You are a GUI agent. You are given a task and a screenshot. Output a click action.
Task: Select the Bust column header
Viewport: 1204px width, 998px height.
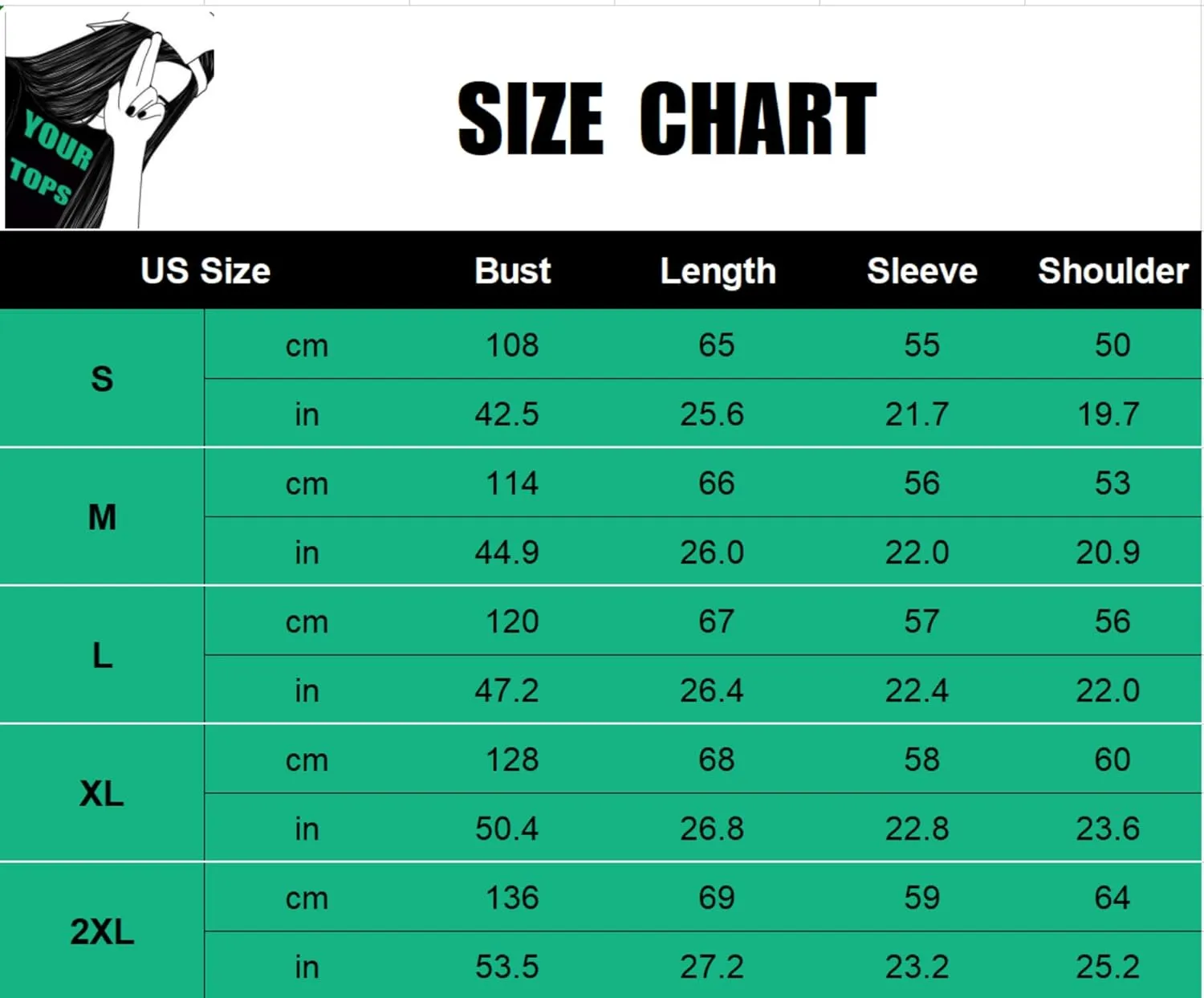(512, 271)
